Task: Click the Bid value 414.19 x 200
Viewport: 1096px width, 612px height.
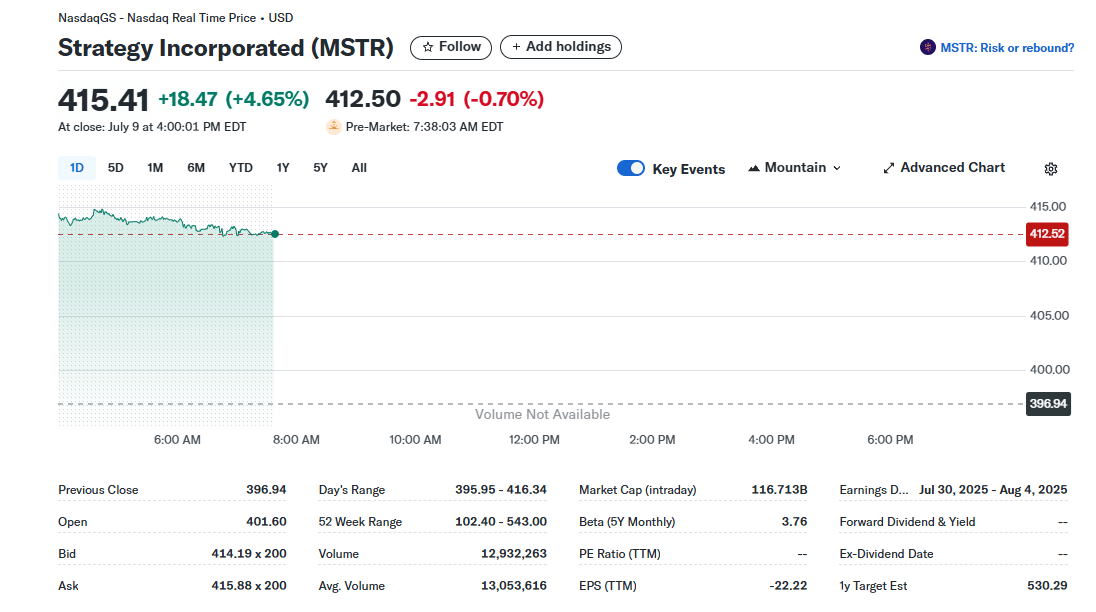Action: click(x=249, y=553)
